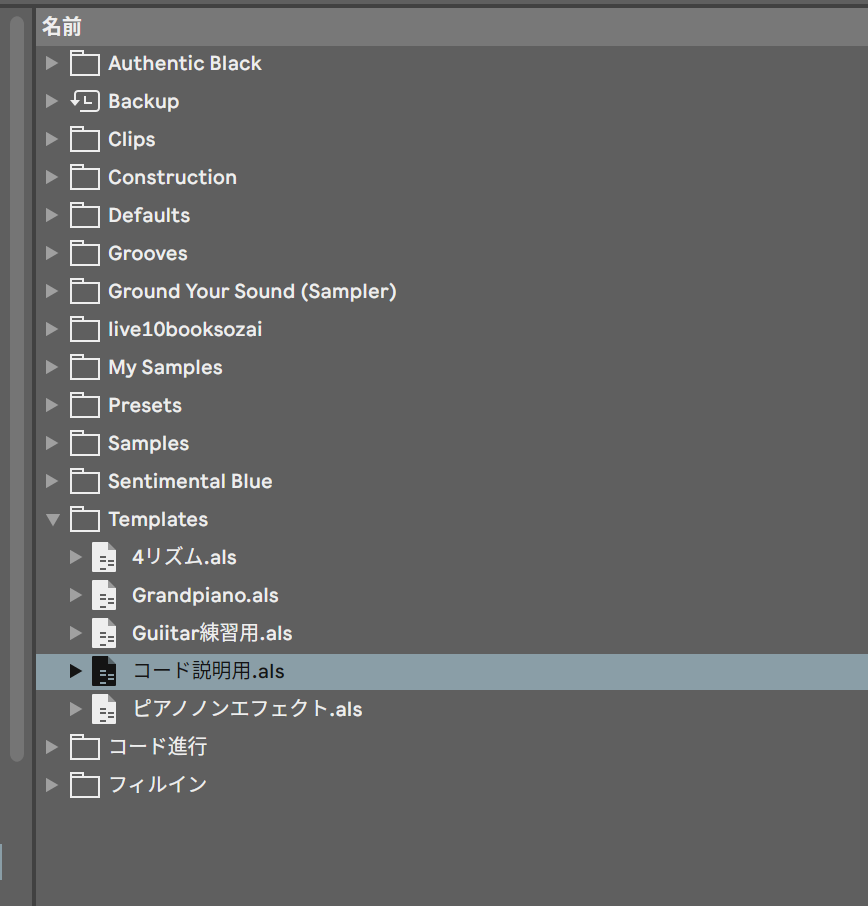Click the ピアノノンエフェクト.als file icon
Screen dimensions: 868x906
tap(104, 709)
